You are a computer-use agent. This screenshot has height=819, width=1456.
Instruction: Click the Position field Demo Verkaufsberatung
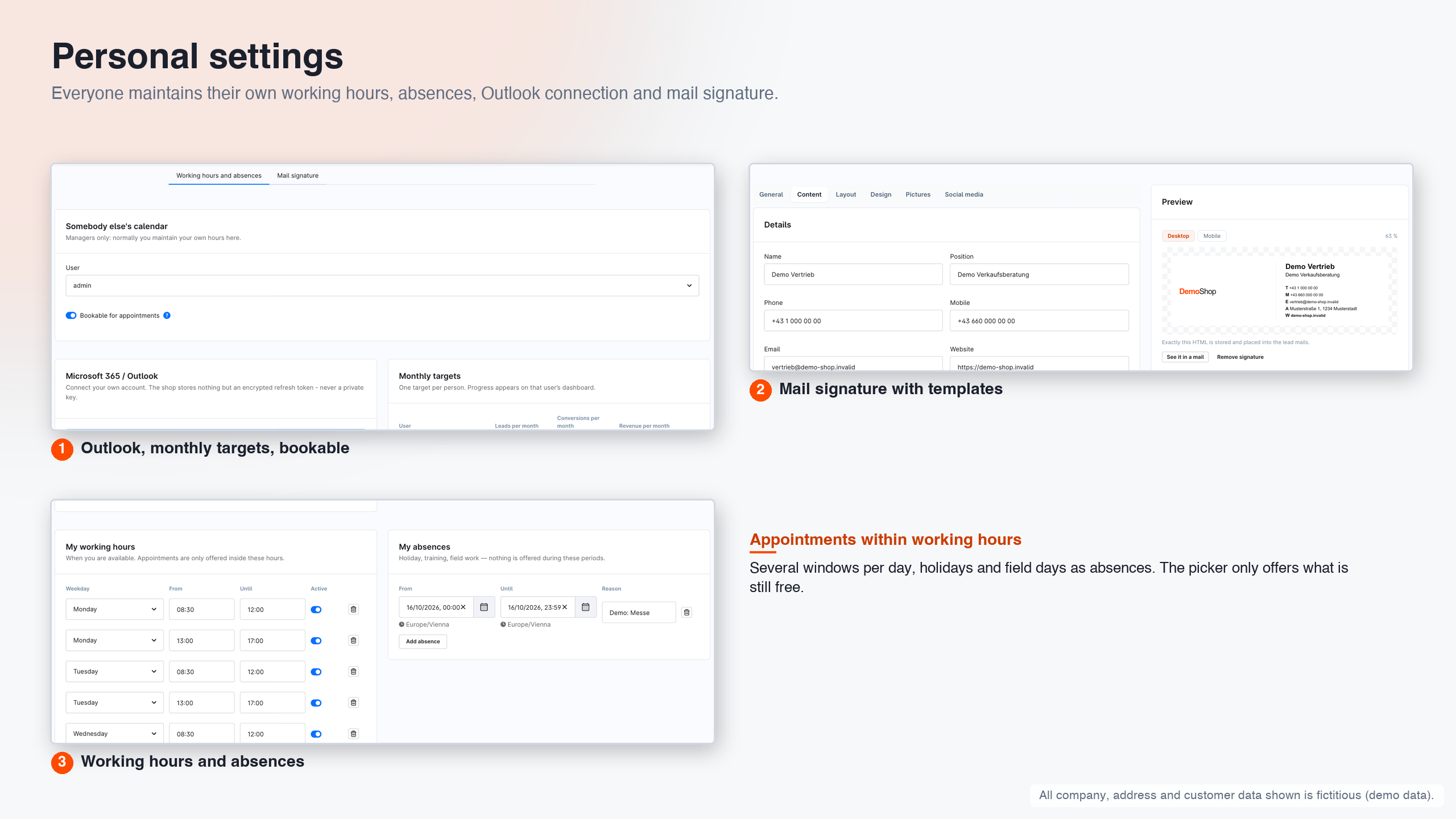[1039, 274]
